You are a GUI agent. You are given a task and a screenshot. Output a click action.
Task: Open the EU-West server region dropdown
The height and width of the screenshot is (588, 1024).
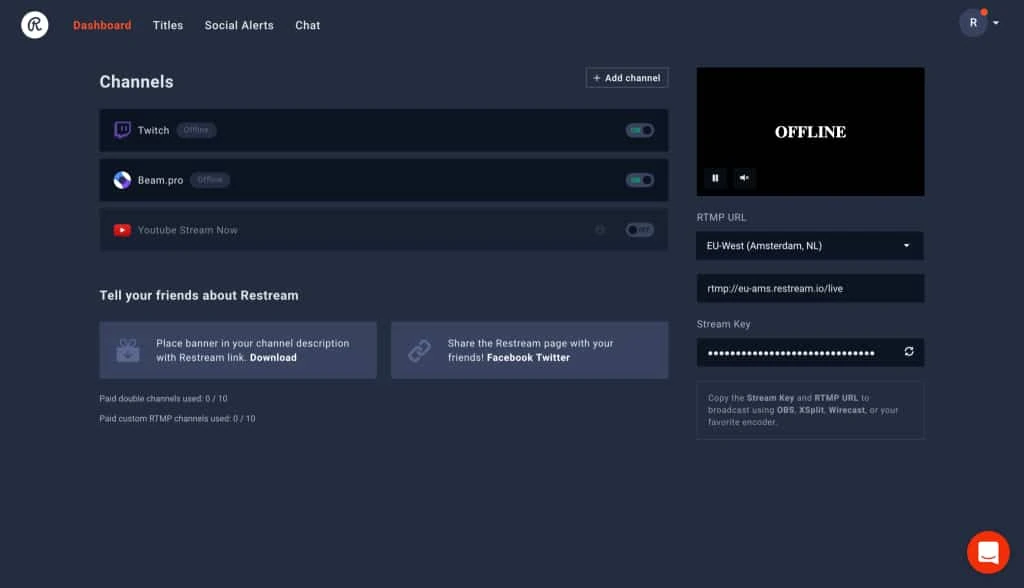coord(809,246)
